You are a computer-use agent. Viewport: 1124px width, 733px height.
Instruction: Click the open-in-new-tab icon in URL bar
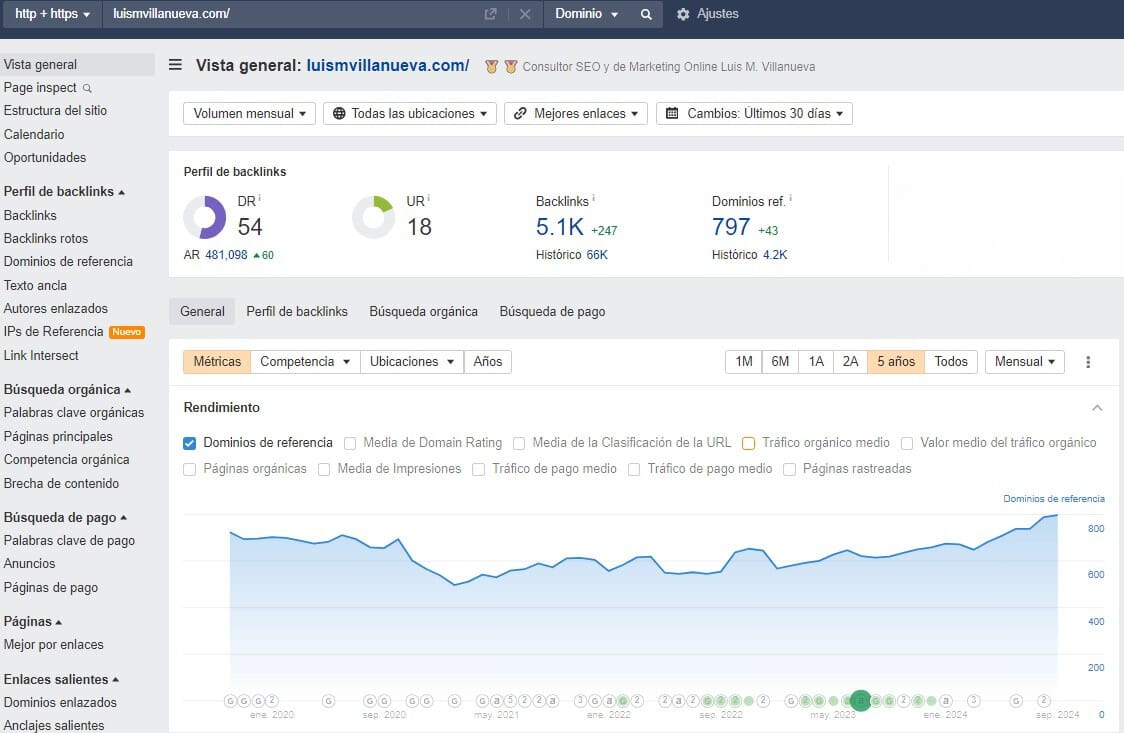[x=490, y=14]
